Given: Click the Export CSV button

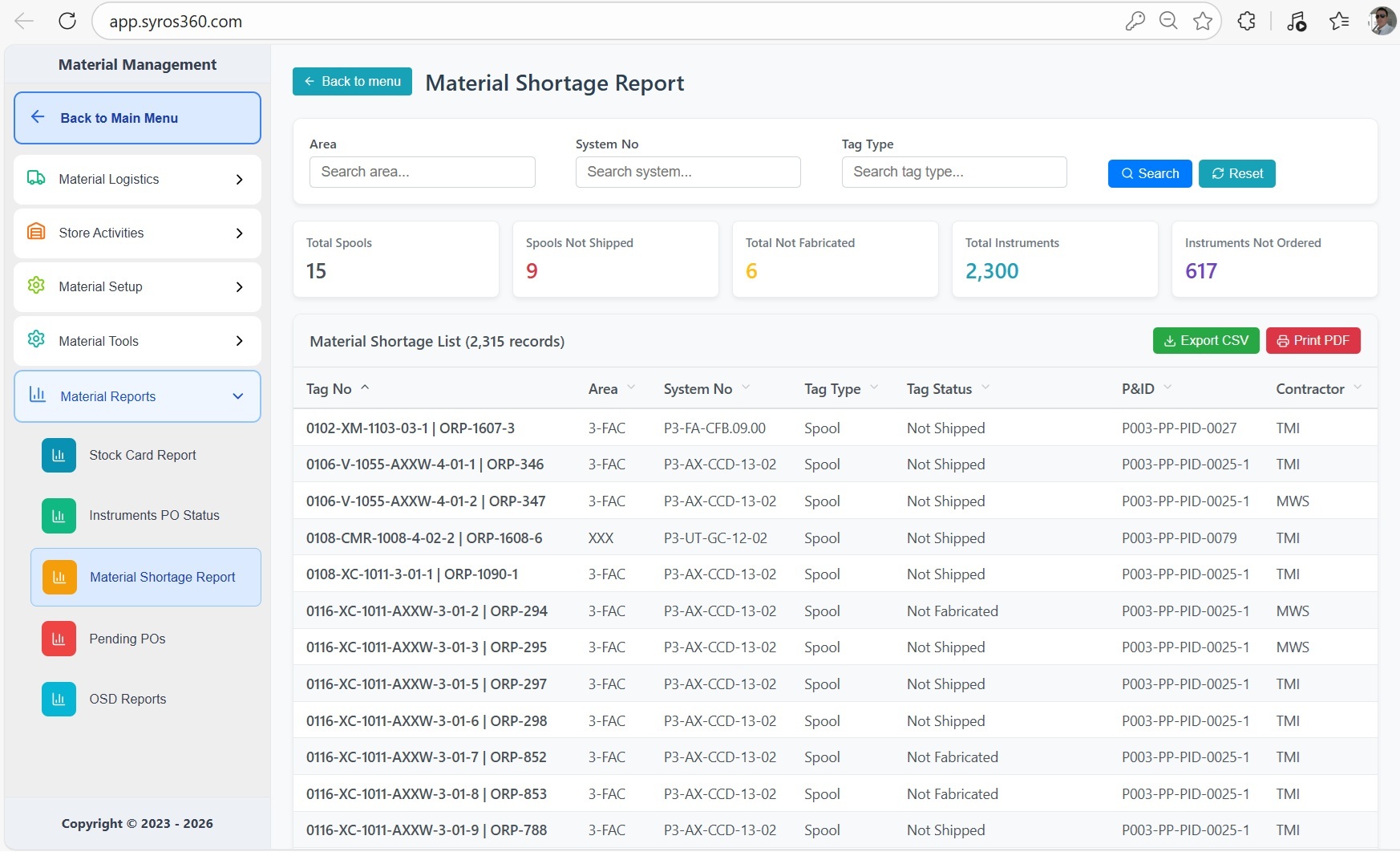Looking at the screenshot, I should pyautogui.click(x=1206, y=340).
